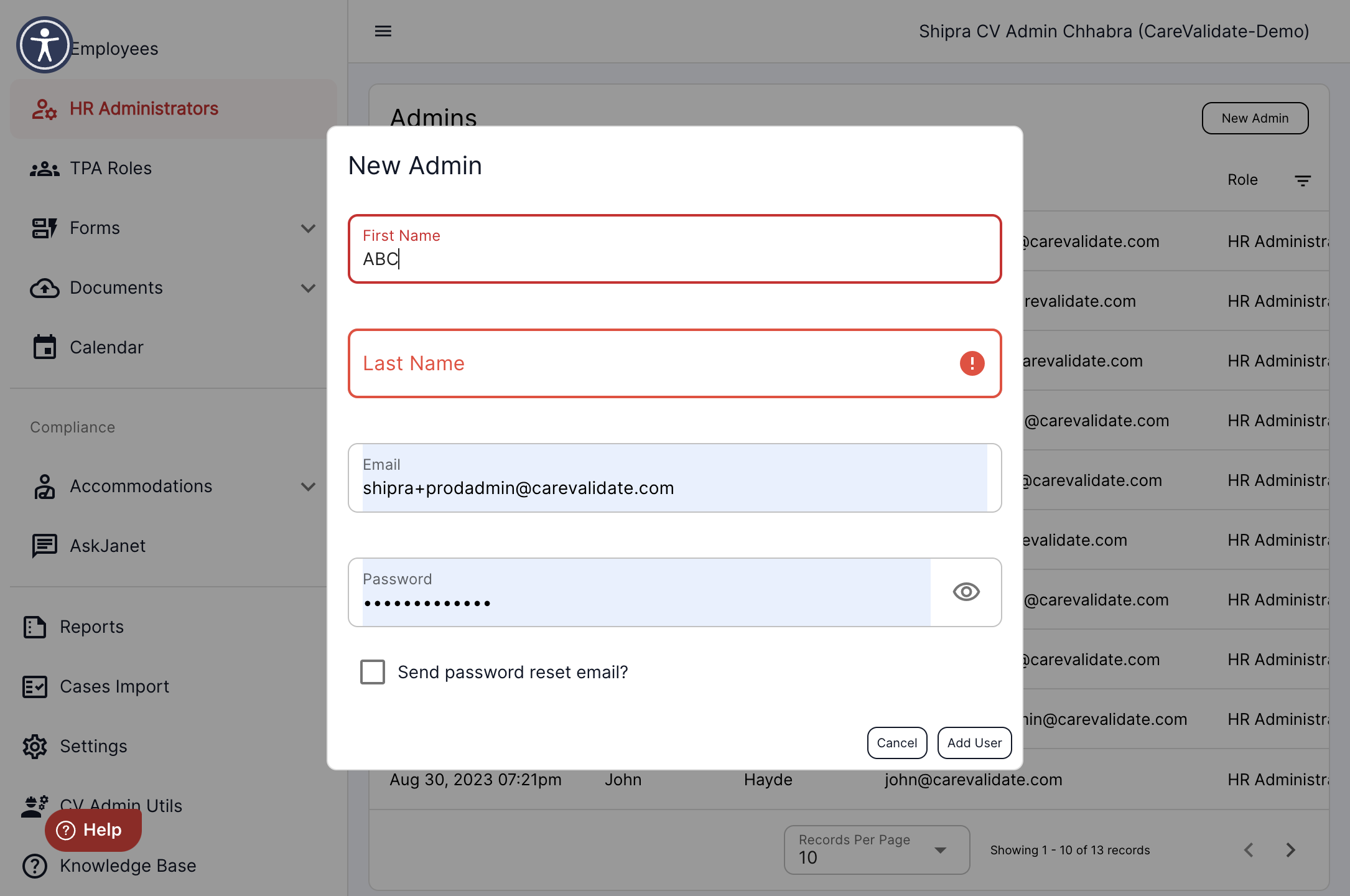The image size is (1350, 896).
Task: Open the Employees menu item
Action: (x=174, y=49)
